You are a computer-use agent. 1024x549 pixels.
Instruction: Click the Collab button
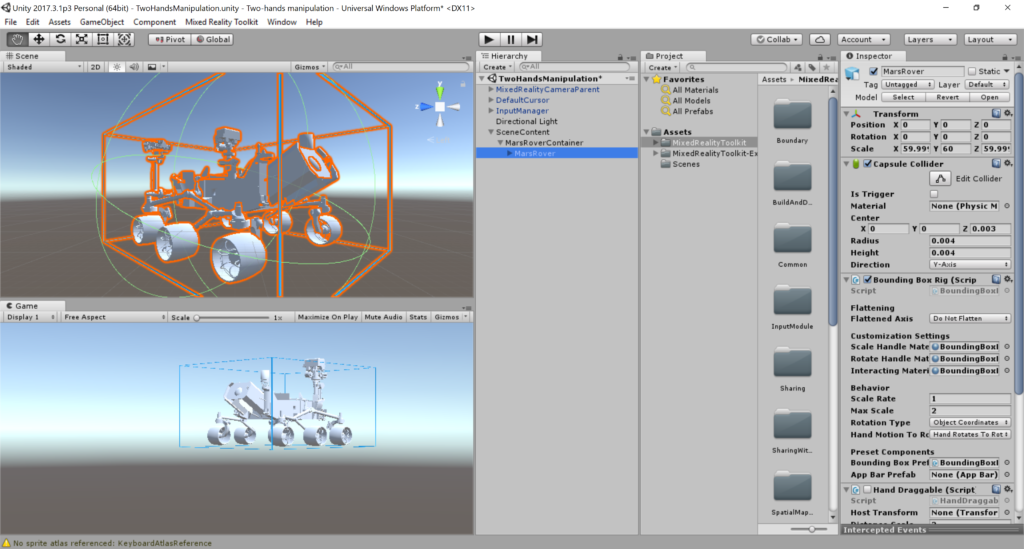777,39
